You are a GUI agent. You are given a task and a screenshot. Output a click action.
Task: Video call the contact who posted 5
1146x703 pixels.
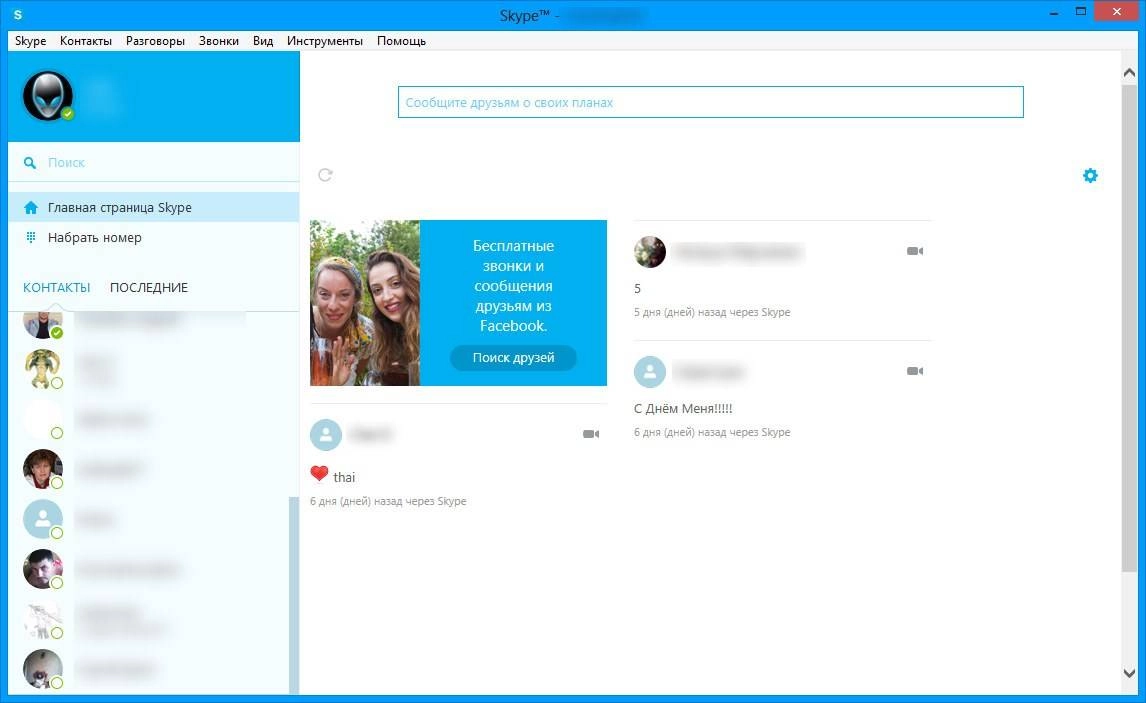[915, 251]
